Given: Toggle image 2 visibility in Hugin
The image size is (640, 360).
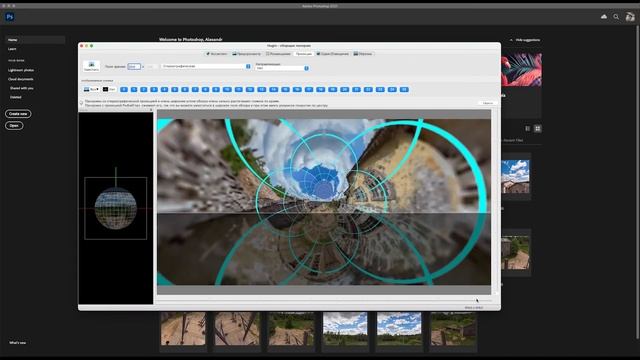Looking at the screenshot, I should [144, 89].
